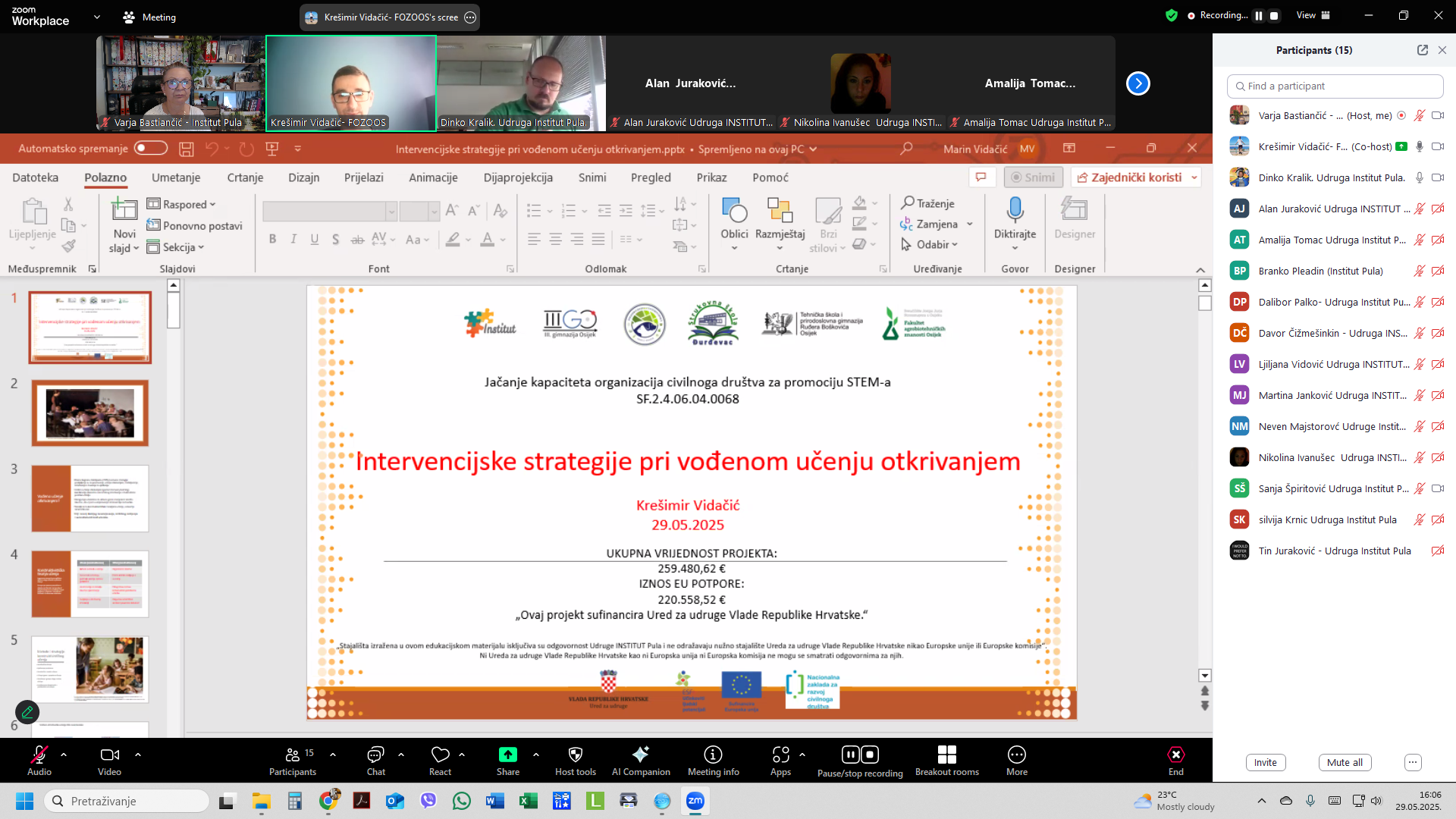Click the Underline formatting icon

[315, 240]
